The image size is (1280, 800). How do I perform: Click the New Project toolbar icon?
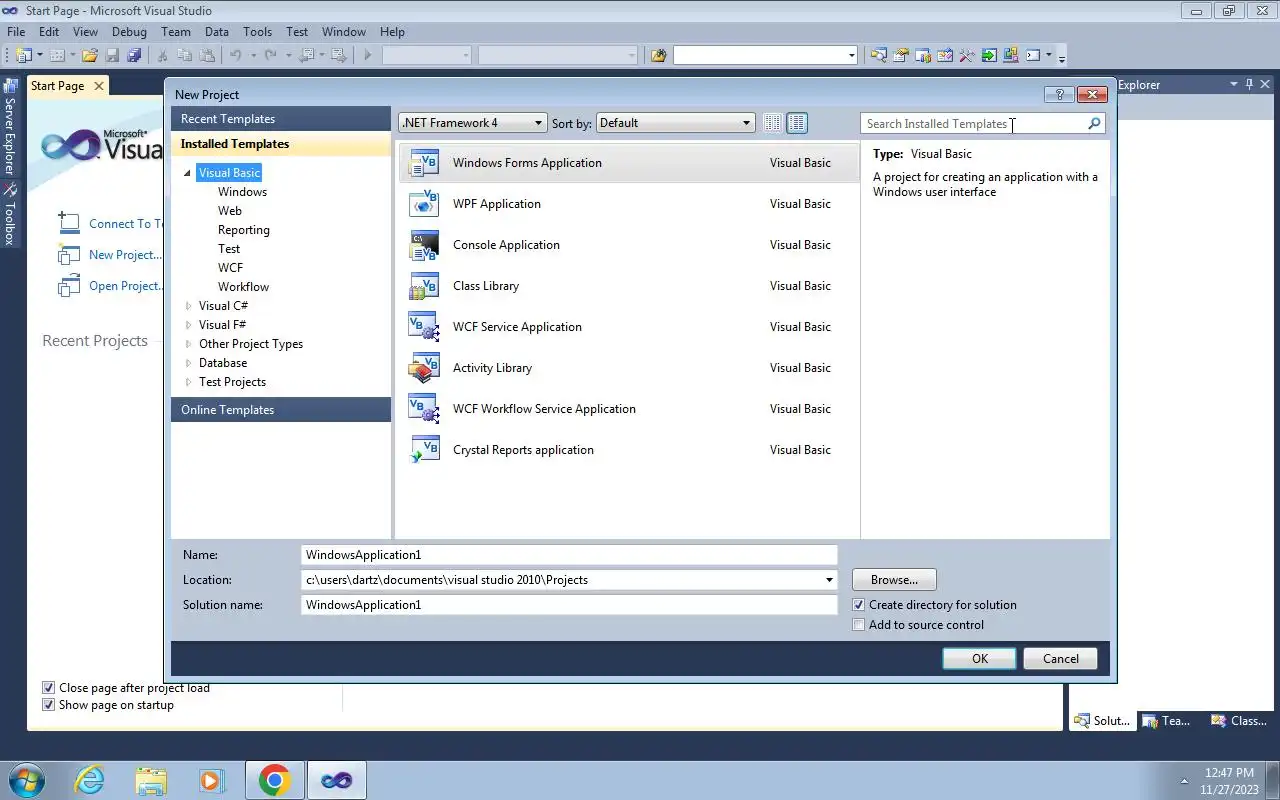(24, 56)
